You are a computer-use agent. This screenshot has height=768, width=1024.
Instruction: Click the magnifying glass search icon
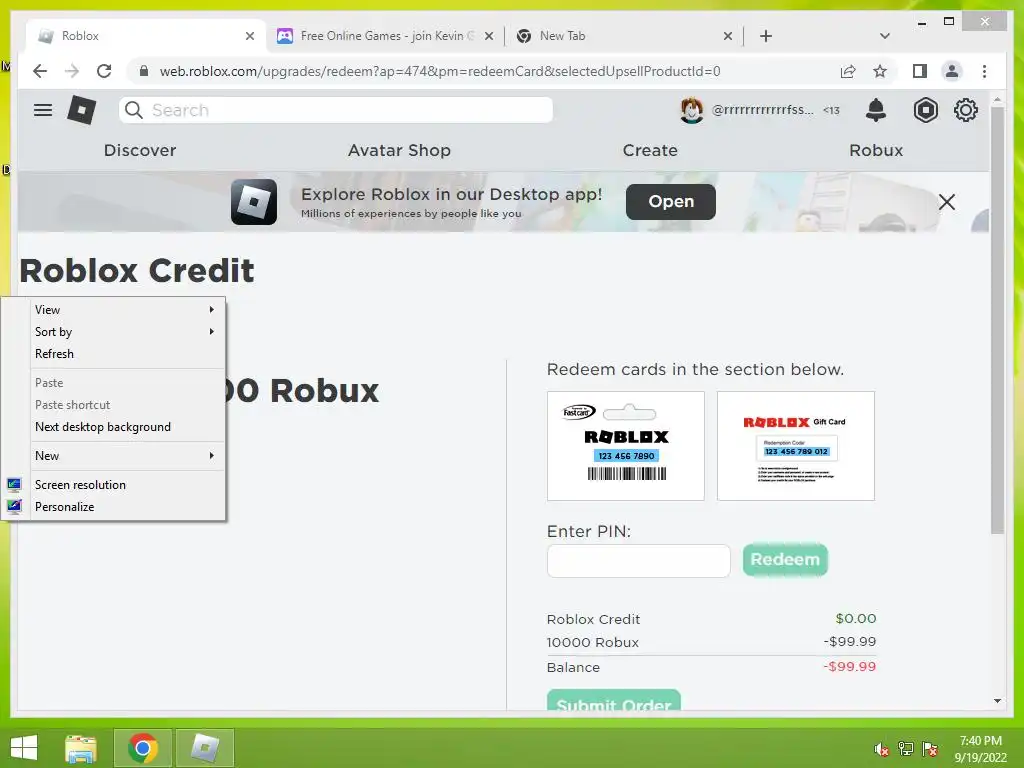tap(134, 110)
